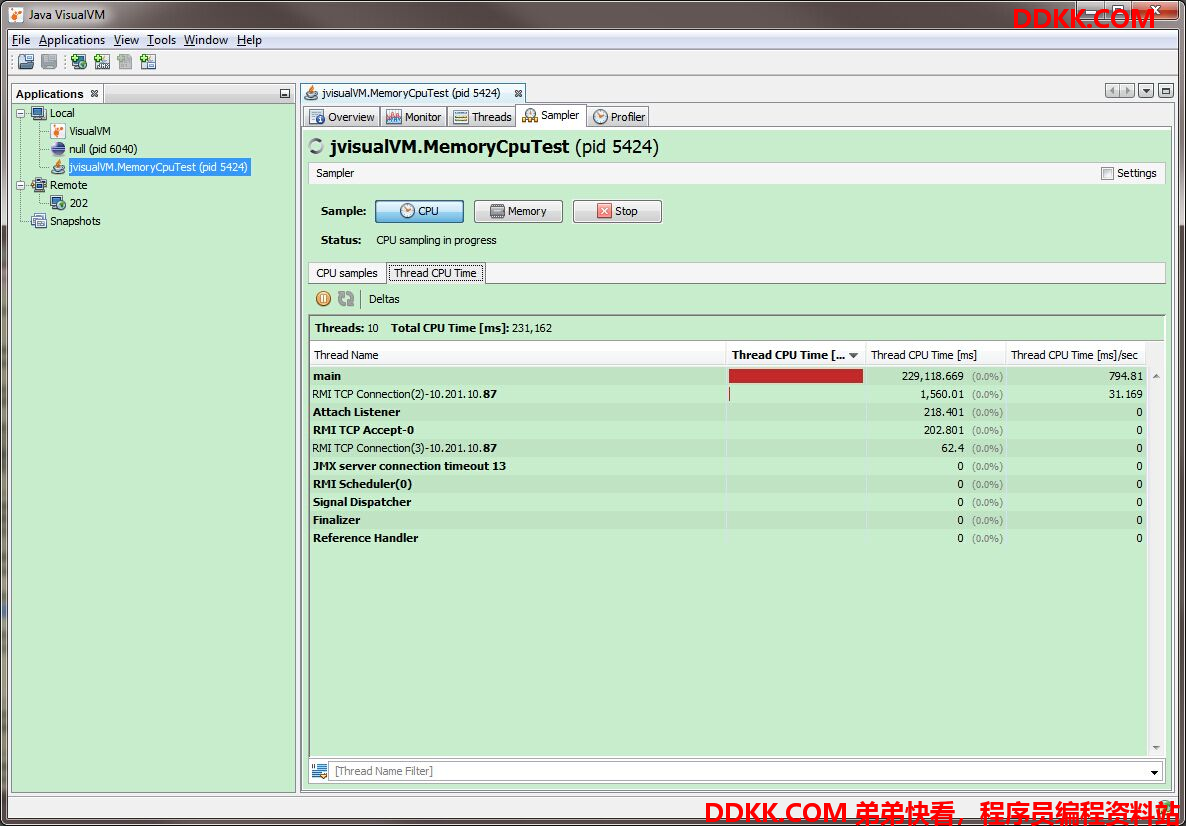The image size is (1186, 826).
Task: Click table scrollbar up arrow
Action: click(x=1156, y=376)
